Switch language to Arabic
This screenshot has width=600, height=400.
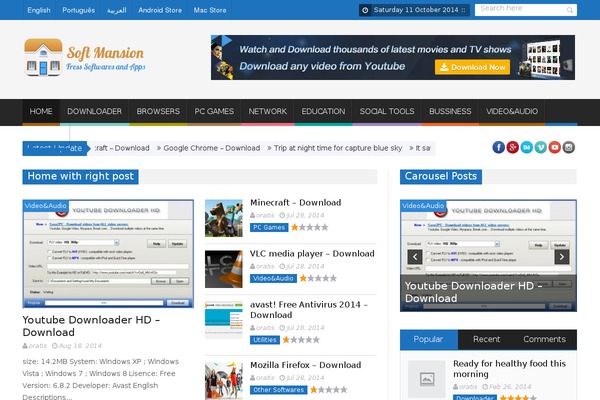point(116,10)
